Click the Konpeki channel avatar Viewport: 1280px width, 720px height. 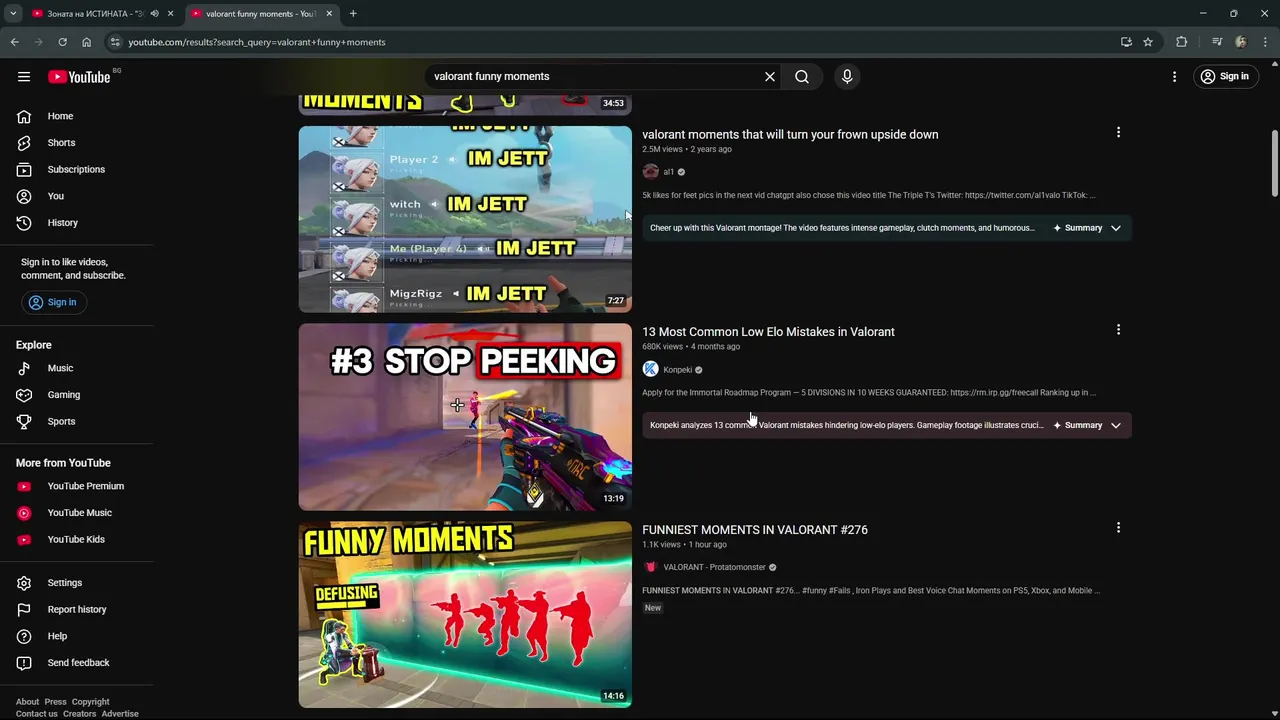coord(650,369)
